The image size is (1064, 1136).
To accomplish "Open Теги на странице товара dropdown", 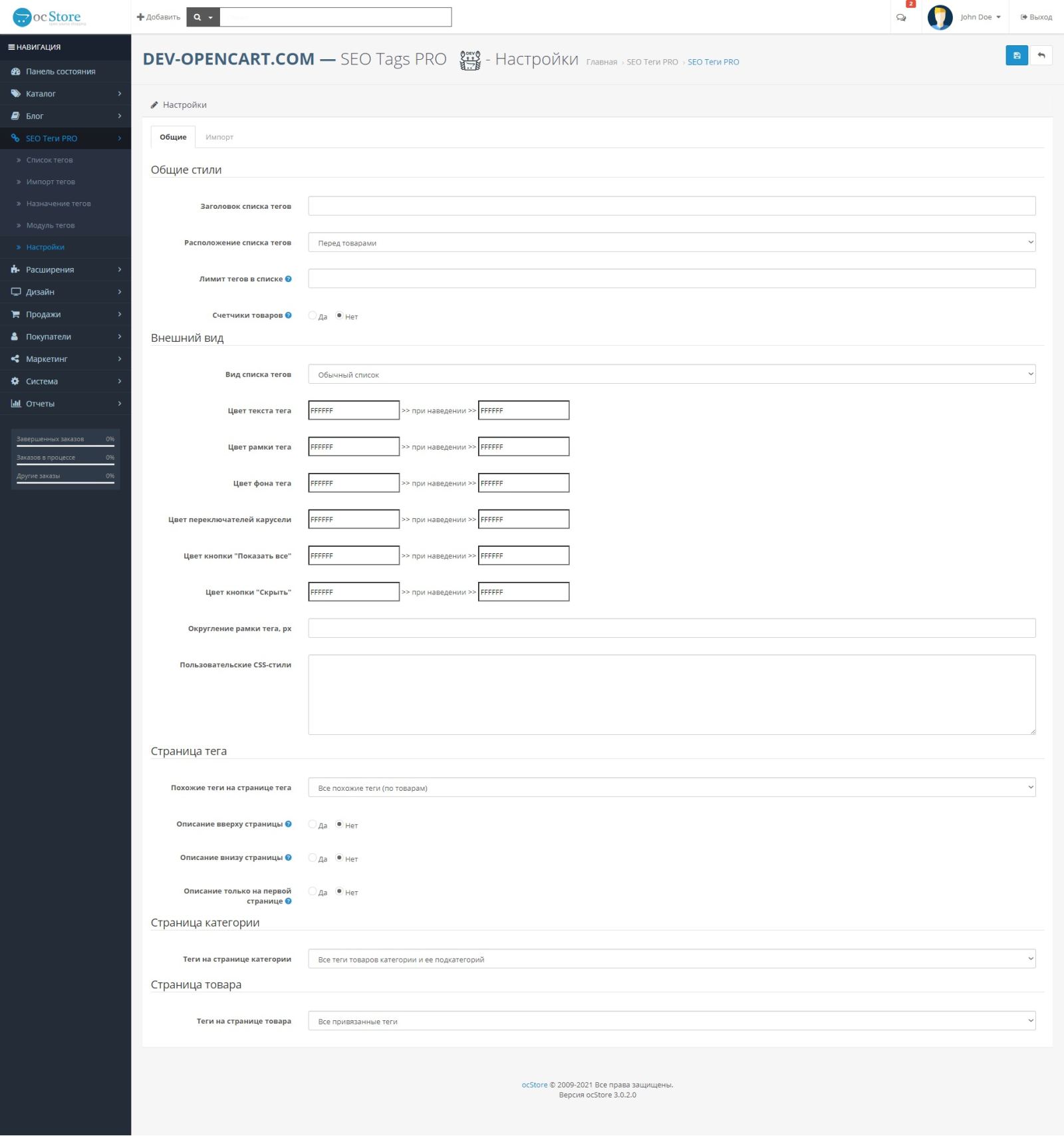I will [x=672, y=1021].
